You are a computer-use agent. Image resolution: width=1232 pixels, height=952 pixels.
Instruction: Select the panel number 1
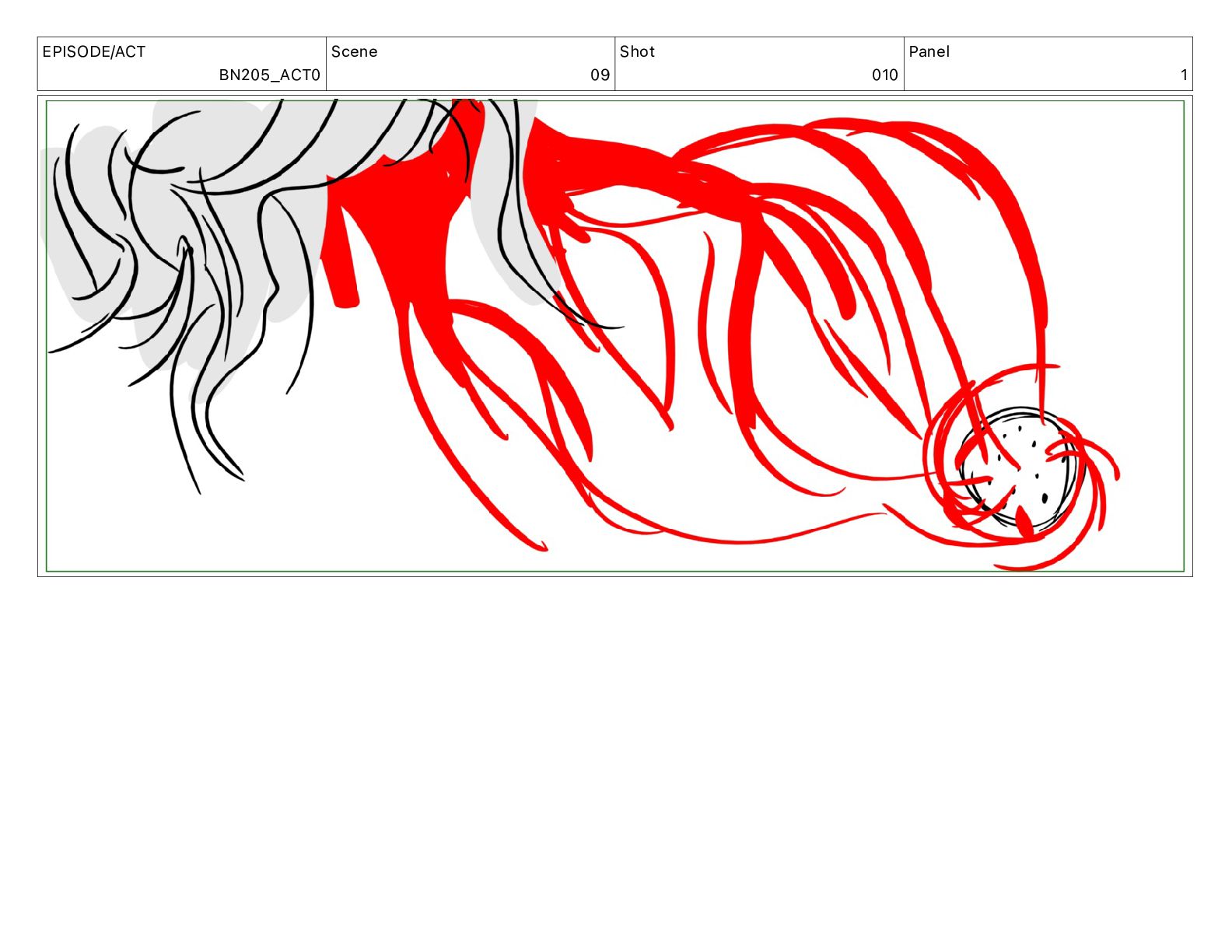point(1184,75)
